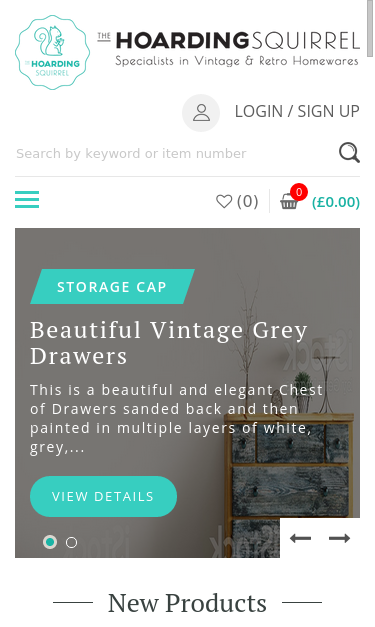The width and height of the screenshot is (375, 627).
Task: Click the £0.00 basket total
Action: [x=336, y=202]
